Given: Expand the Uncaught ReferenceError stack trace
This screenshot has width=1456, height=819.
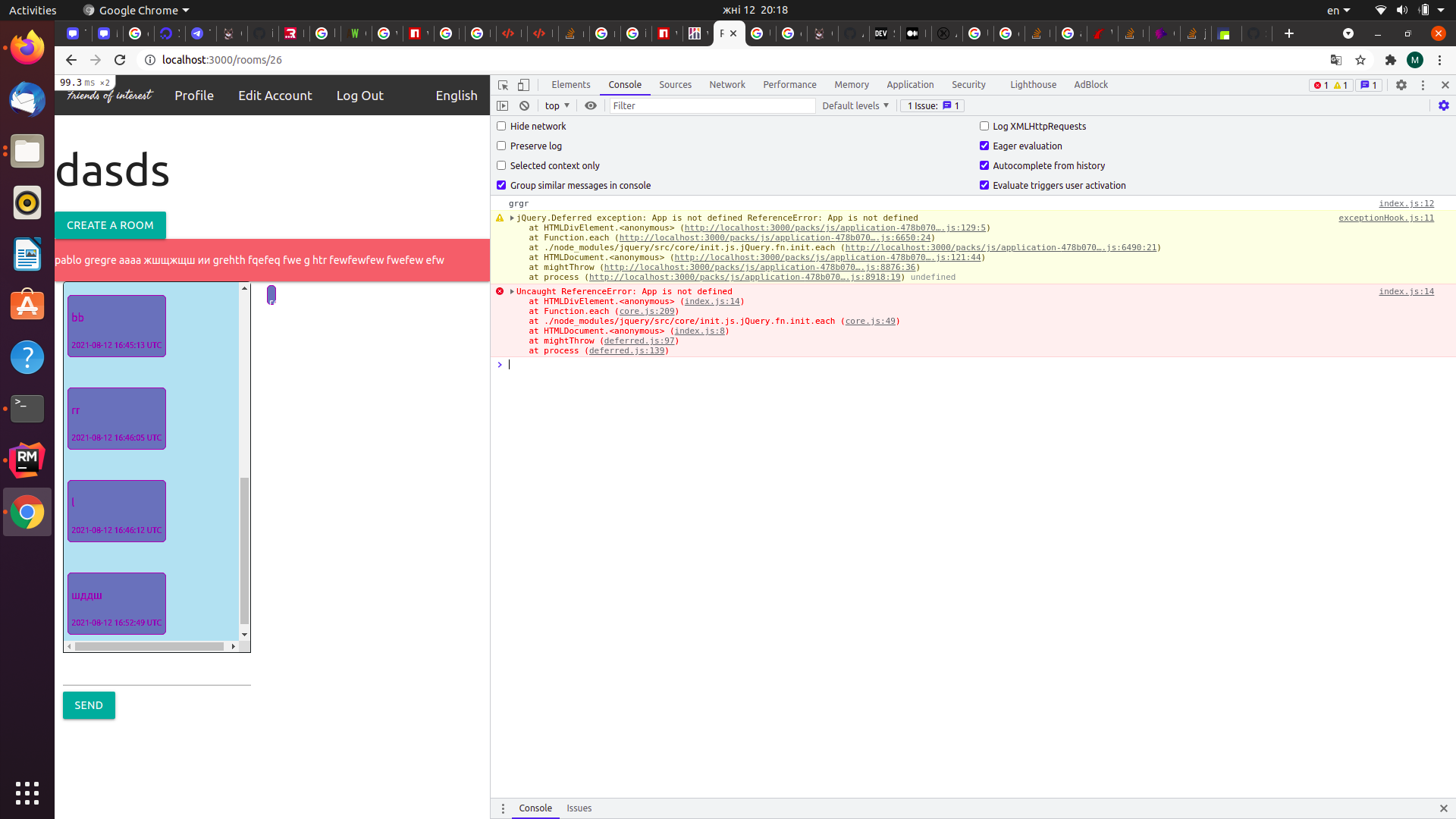Looking at the screenshot, I should tap(511, 291).
